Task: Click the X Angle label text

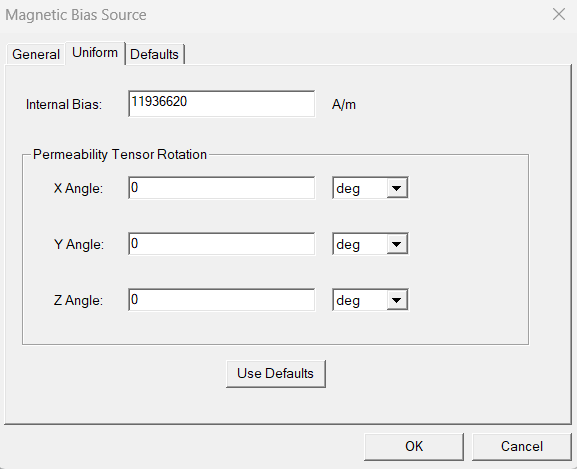Action: [78, 188]
